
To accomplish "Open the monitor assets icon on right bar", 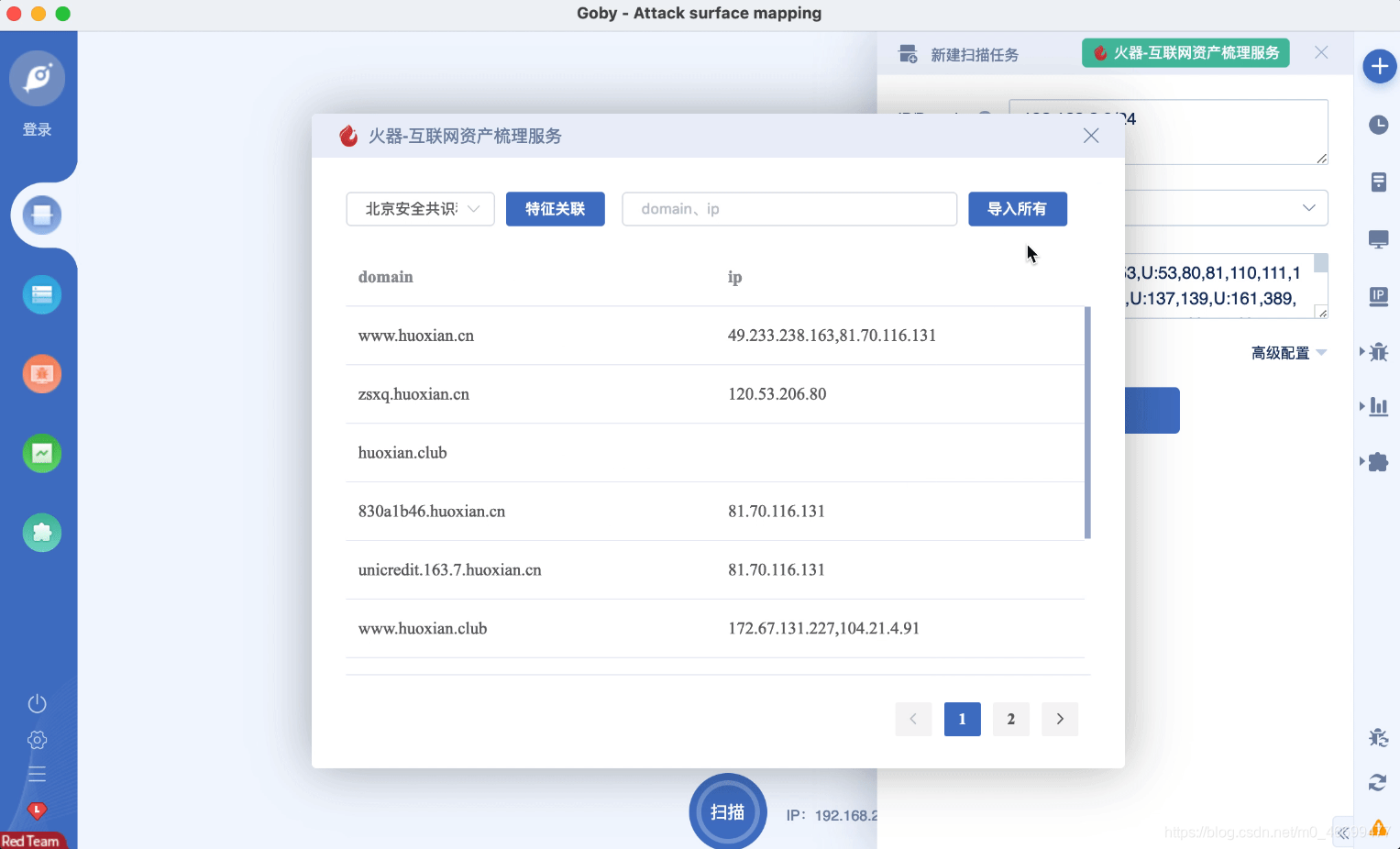I will (x=1379, y=239).
